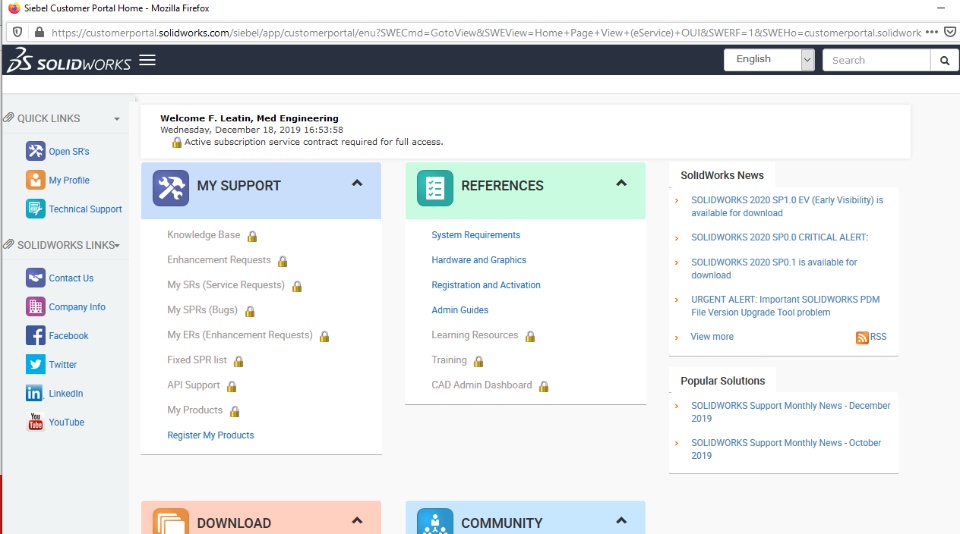Click the References checklist icon
This screenshot has height=534, width=960.
(435, 188)
